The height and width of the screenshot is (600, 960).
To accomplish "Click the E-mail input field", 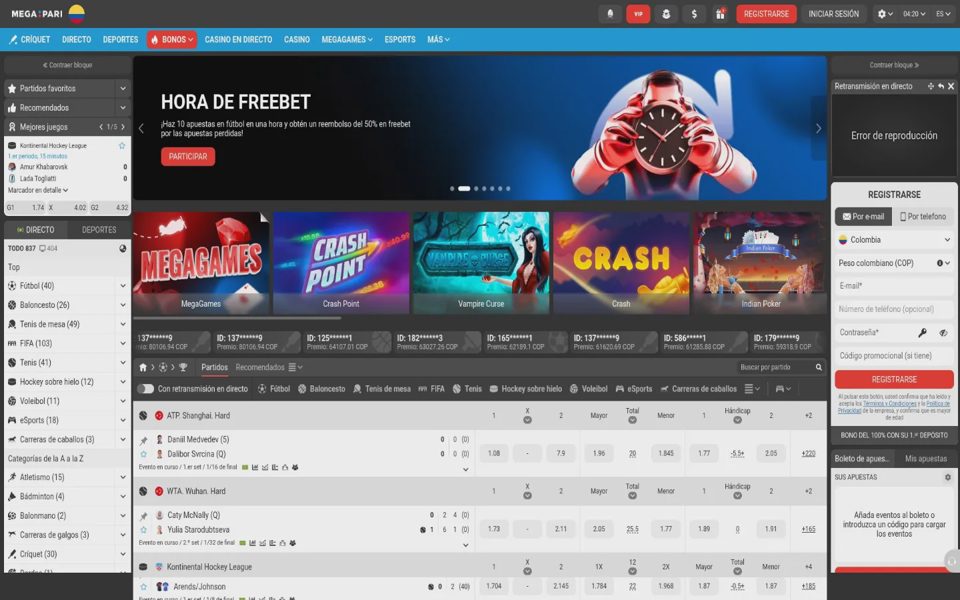I will tap(894, 286).
